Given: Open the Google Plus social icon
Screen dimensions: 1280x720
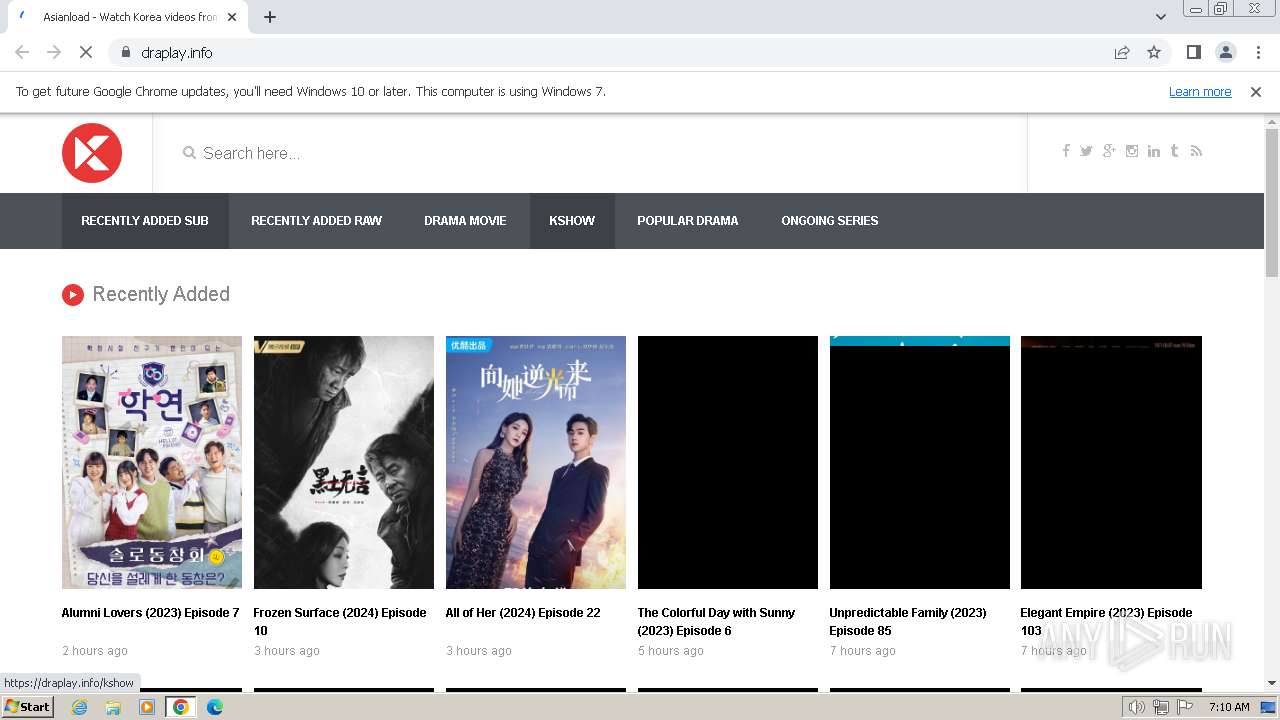Looking at the screenshot, I should point(1109,151).
